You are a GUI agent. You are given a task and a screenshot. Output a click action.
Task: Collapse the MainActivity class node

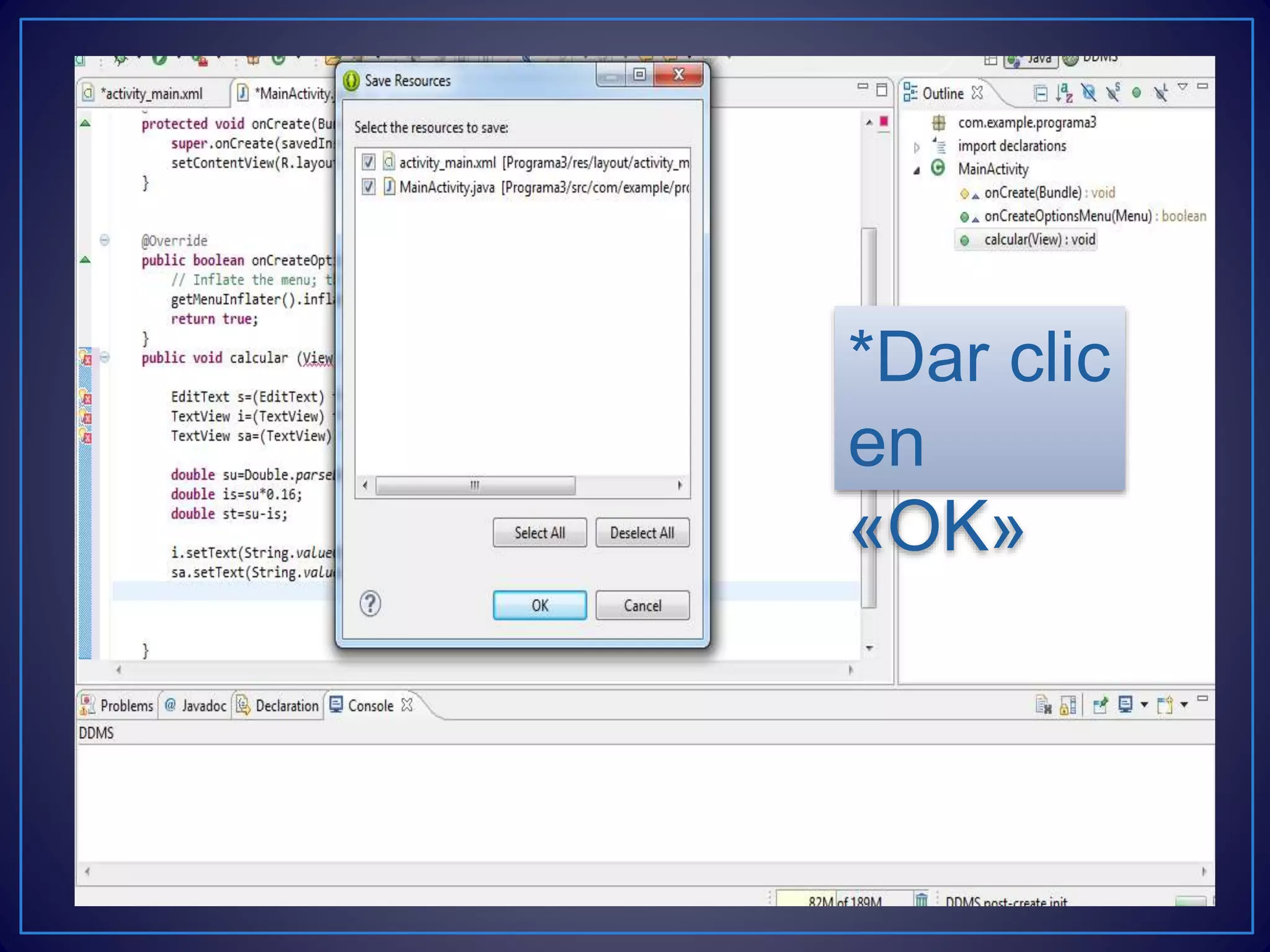[x=917, y=171]
